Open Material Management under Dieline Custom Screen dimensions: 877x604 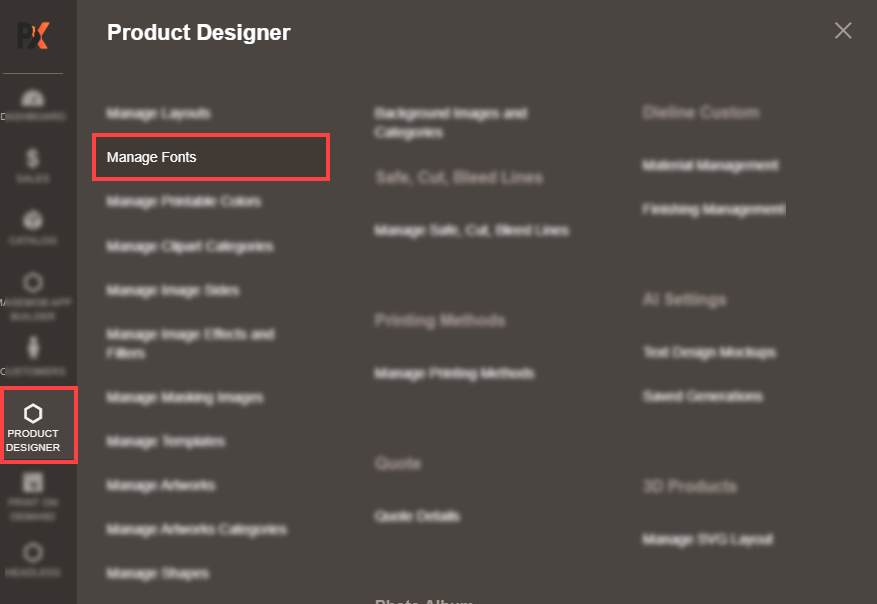[710, 165]
